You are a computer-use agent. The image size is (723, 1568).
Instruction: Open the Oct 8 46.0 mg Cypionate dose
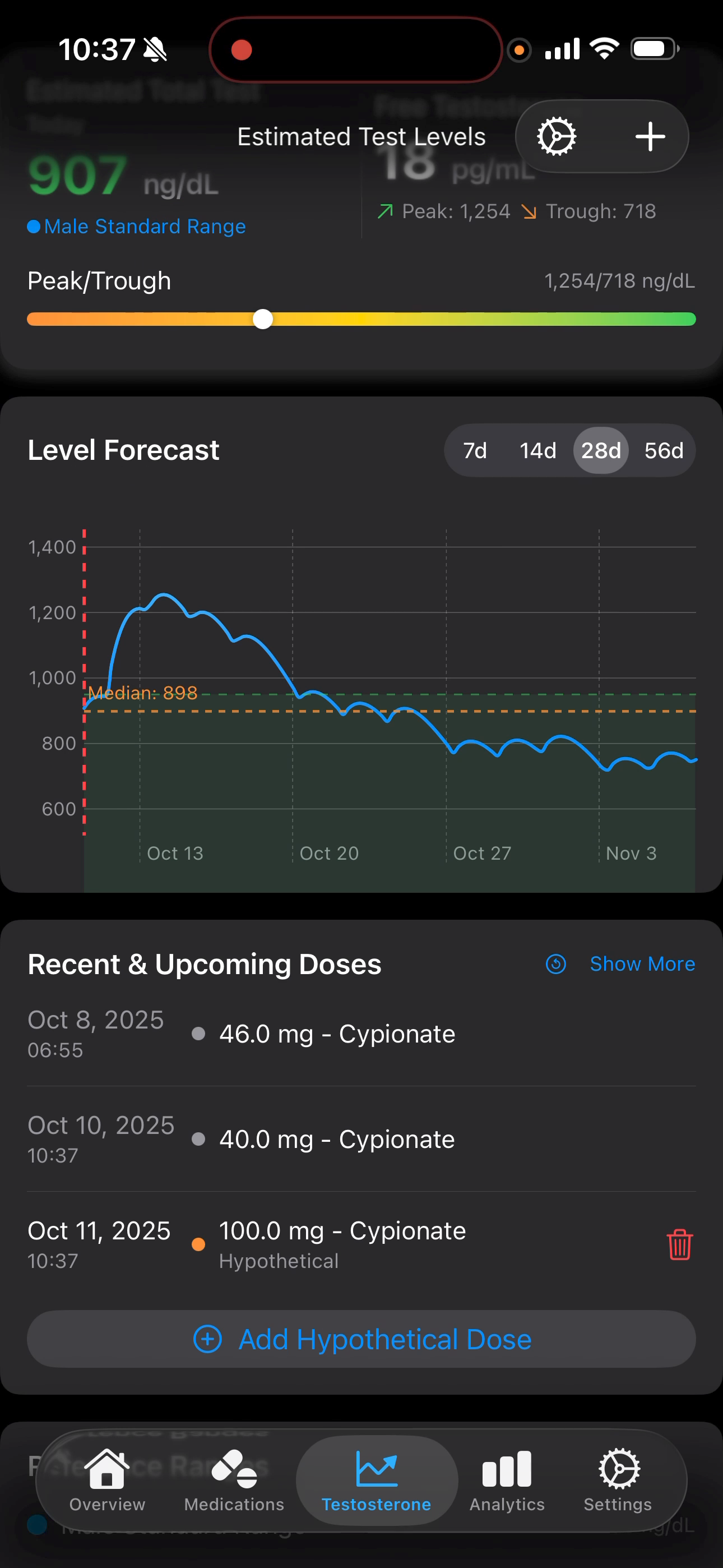(x=336, y=1034)
